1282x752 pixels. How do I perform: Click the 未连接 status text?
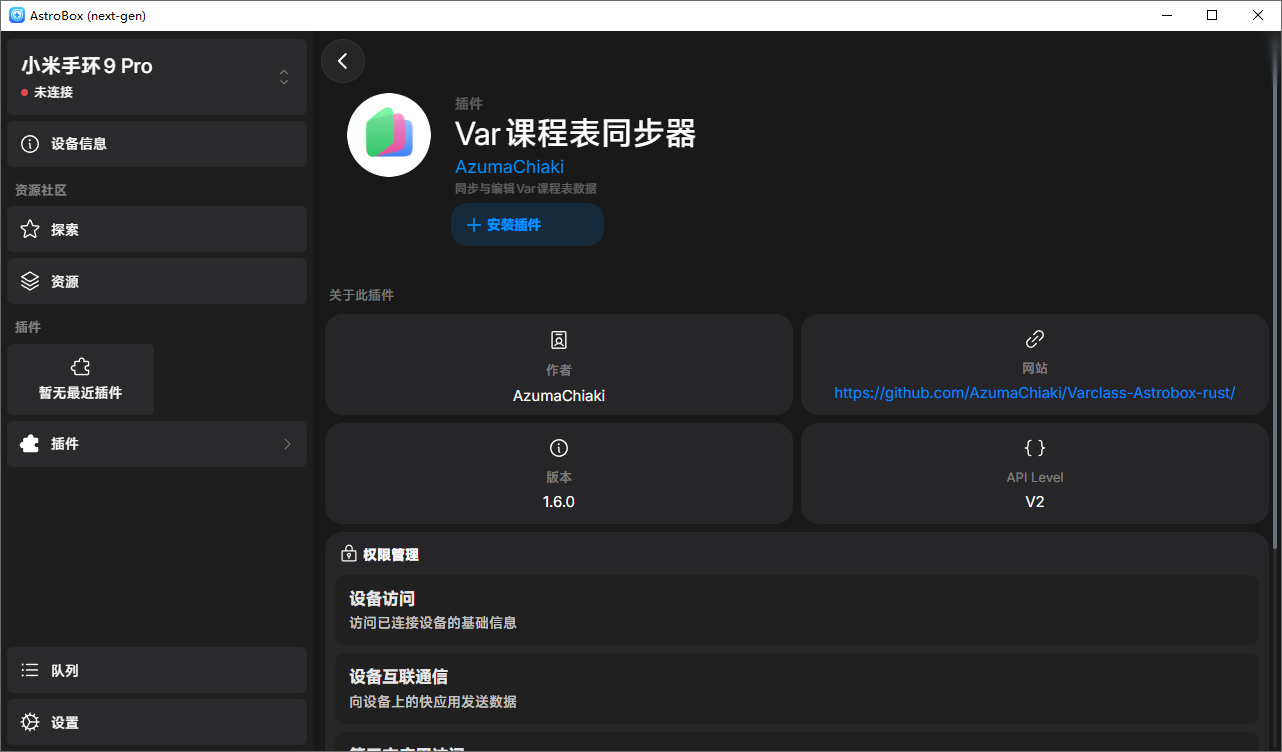[53, 92]
